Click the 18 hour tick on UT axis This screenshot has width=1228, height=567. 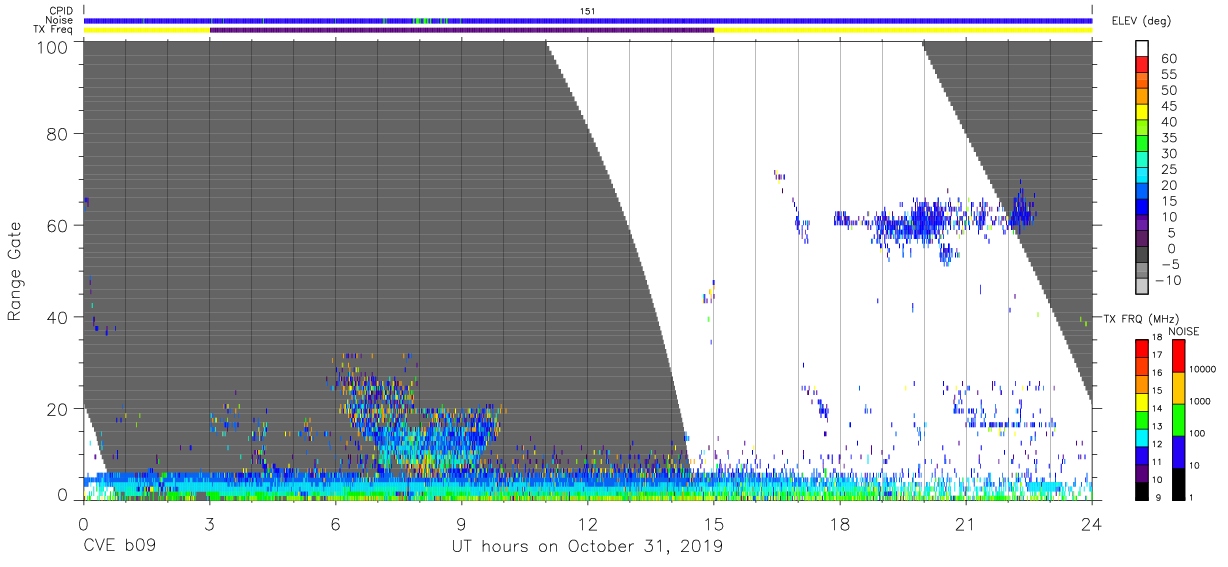[x=839, y=524]
